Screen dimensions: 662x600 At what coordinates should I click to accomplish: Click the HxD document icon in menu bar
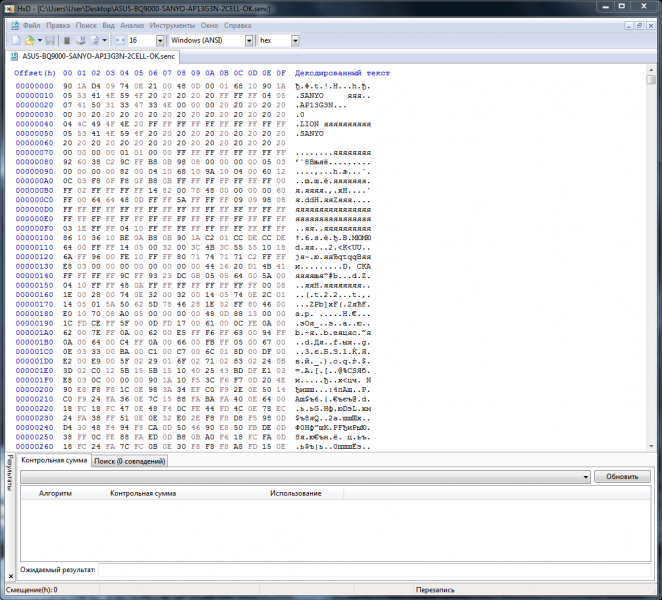point(15,25)
